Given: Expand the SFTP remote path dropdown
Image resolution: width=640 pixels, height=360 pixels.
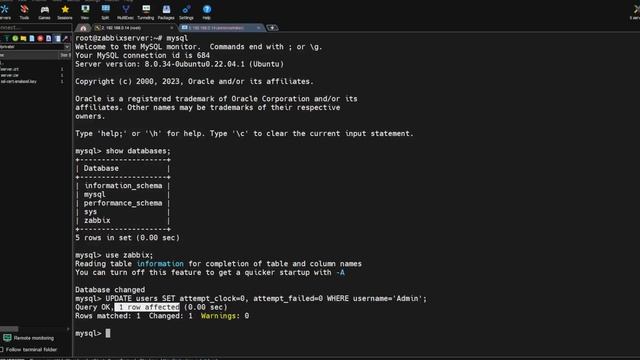Looking at the screenshot, I should [67, 47].
